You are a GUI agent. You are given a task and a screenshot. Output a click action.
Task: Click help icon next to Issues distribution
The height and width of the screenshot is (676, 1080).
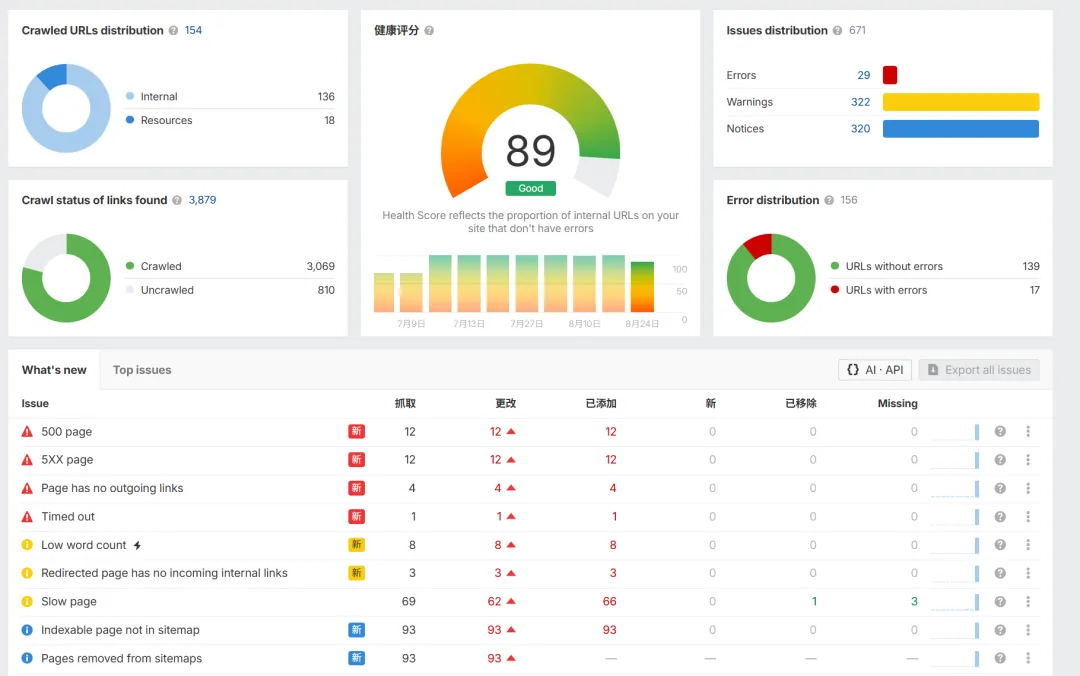point(838,30)
